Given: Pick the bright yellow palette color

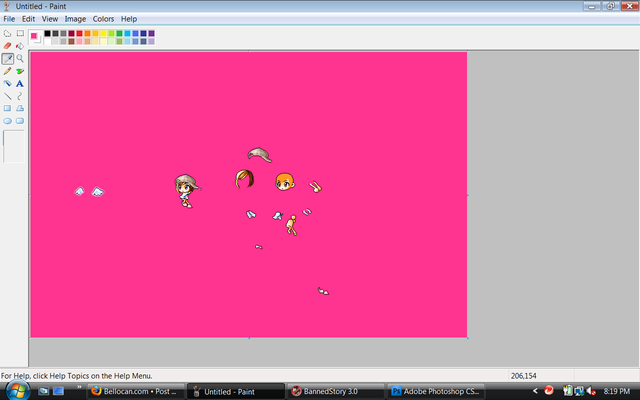Looking at the screenshot, I should (103, 33).
